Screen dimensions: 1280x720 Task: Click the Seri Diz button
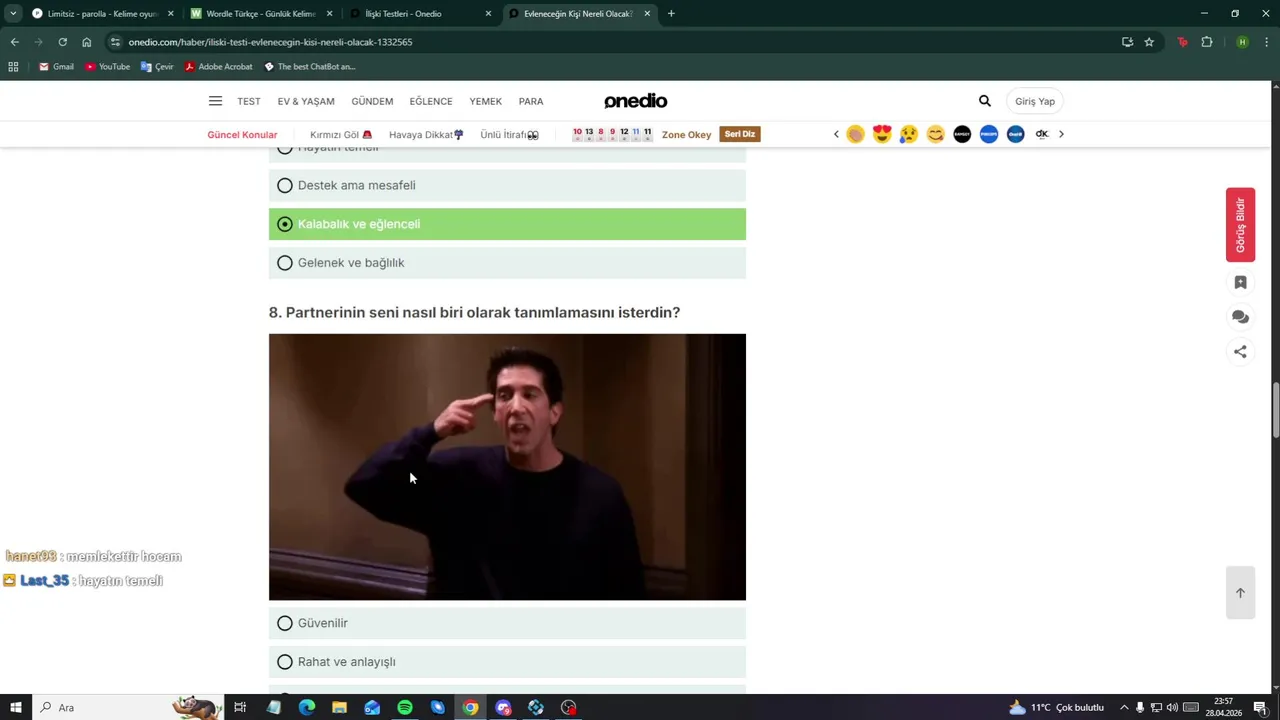click(x=740, y=134)
